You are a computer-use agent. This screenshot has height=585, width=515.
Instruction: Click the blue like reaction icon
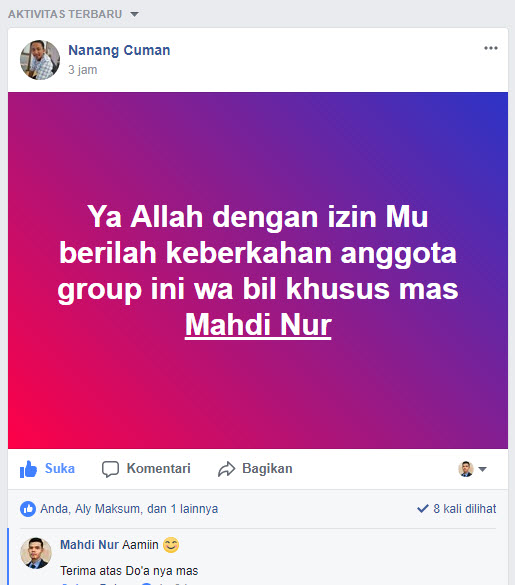pos(28,509)
